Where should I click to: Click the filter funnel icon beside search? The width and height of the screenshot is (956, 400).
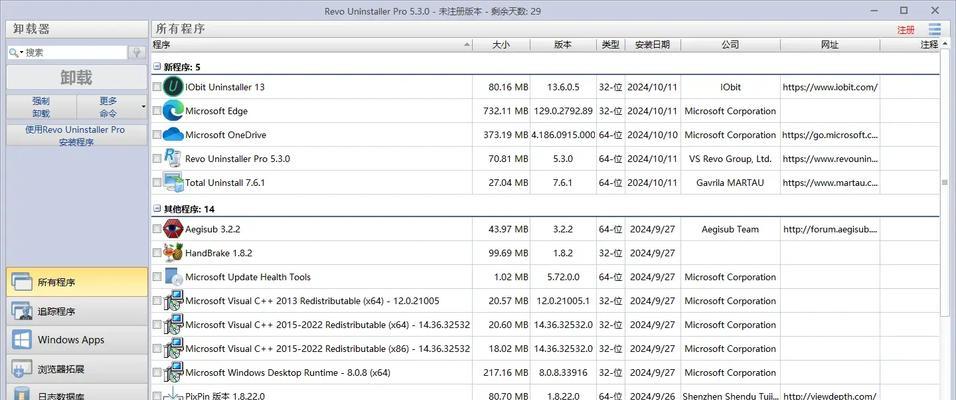(x=137, y=53)
